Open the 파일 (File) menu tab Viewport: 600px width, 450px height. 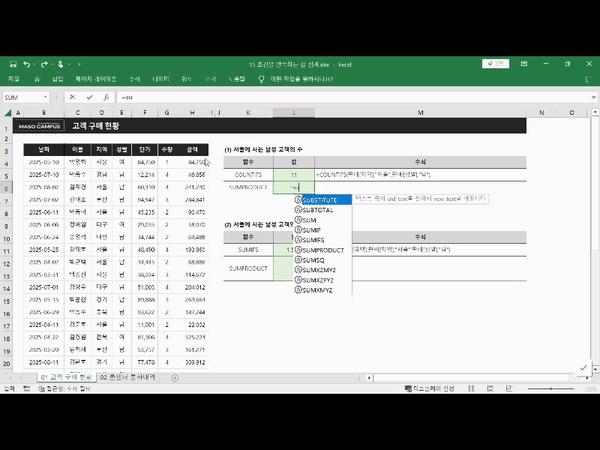point(14,79)
